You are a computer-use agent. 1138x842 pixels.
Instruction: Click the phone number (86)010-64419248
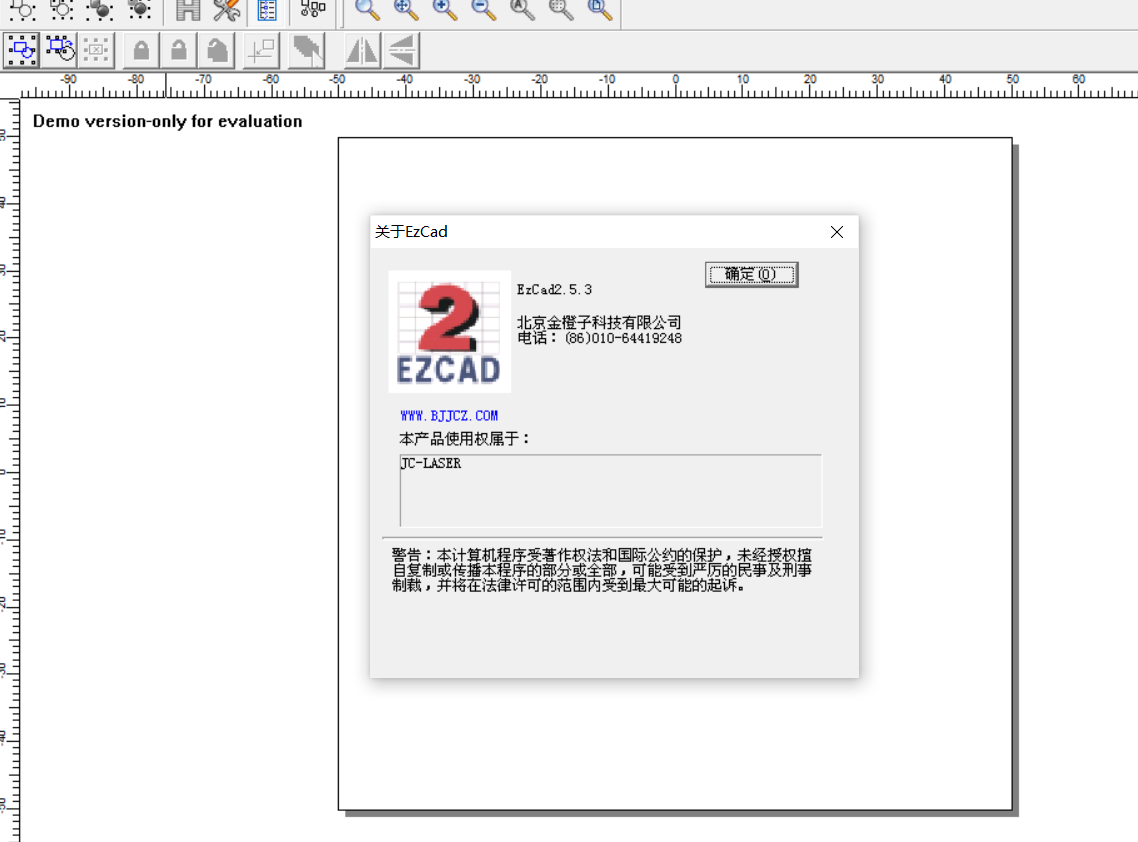click(x=623, y=338)
